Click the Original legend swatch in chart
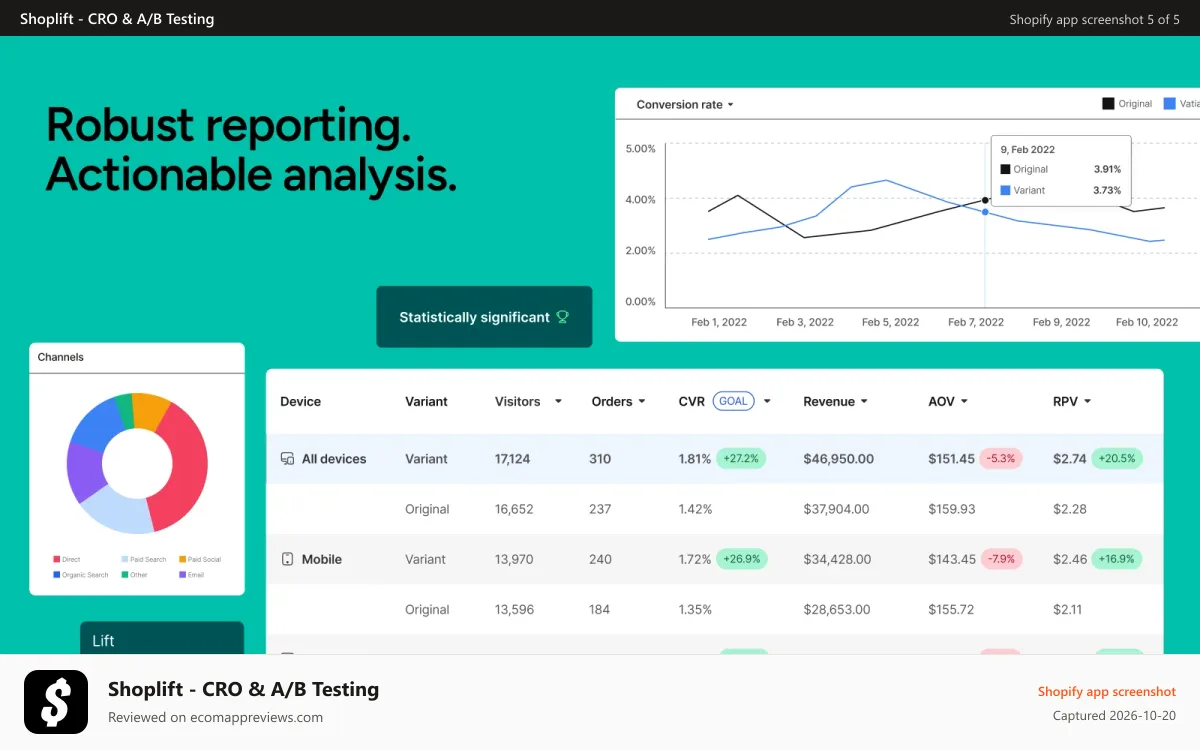The image size is (1200, 750). (x=1108, y=104)
